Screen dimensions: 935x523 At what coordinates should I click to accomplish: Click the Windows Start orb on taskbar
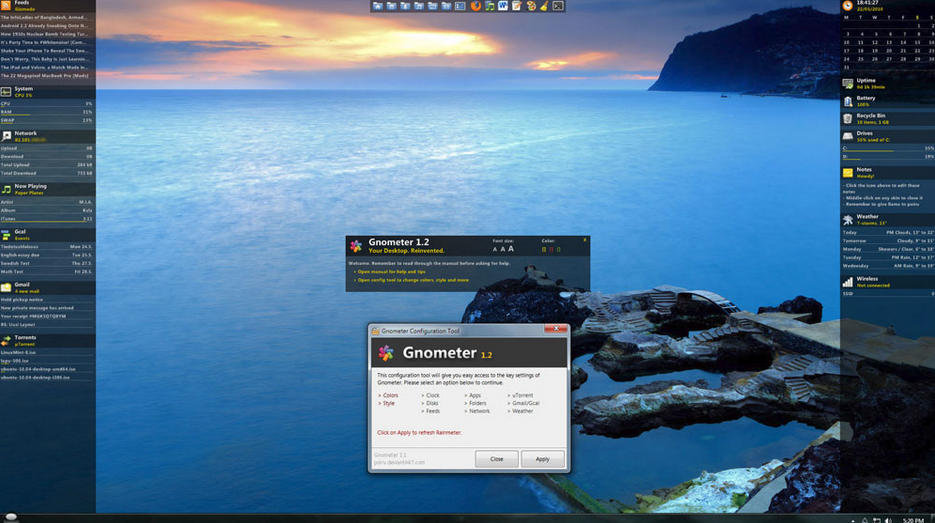11,517
